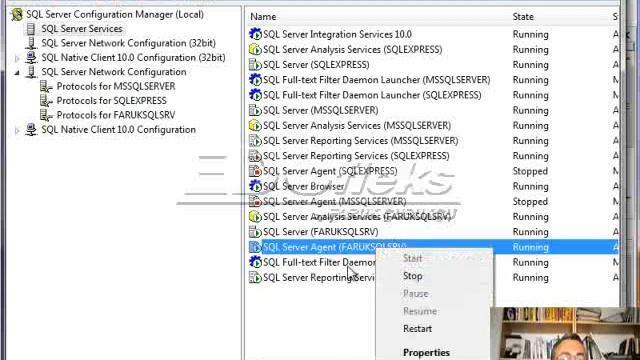Expand SQL Native Client 10.0 Configuration (32bit) node
Image resolution: width=640 pixels, height=360 pixels.
pos(17,58)
